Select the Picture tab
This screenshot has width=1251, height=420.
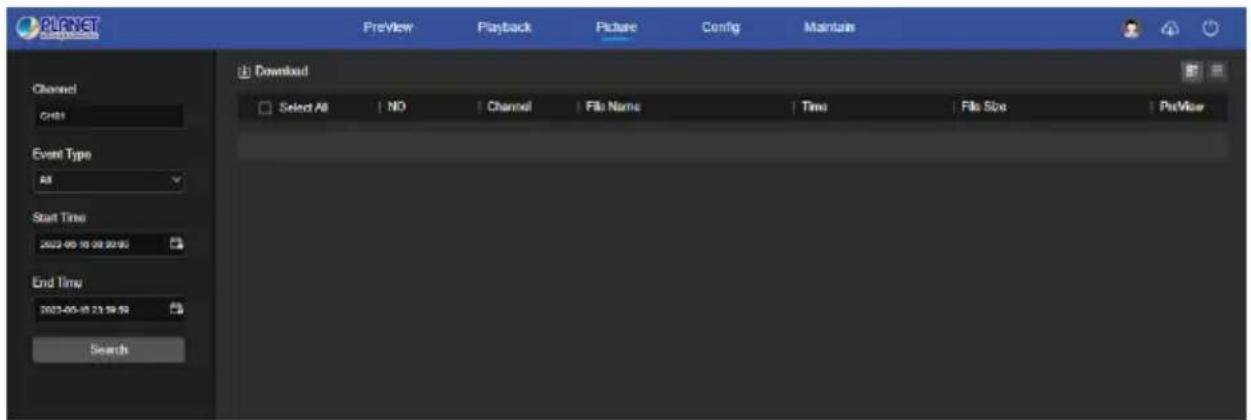(614, 27)
